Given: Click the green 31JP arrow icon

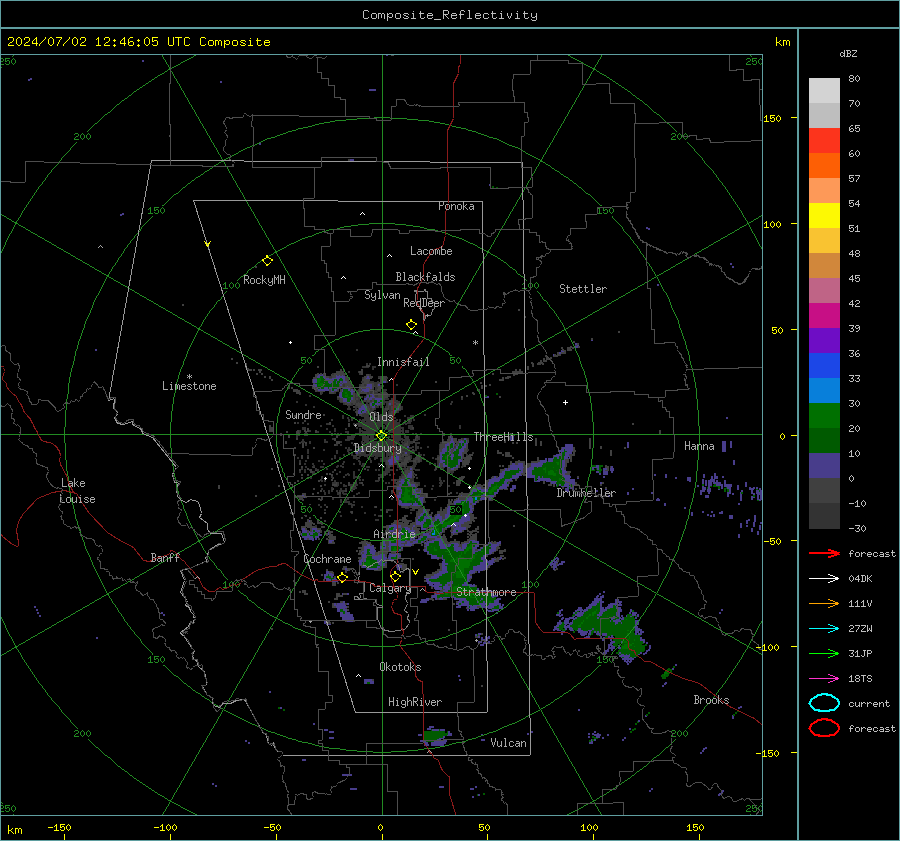Looking at the screenshot, I should 824,653.
